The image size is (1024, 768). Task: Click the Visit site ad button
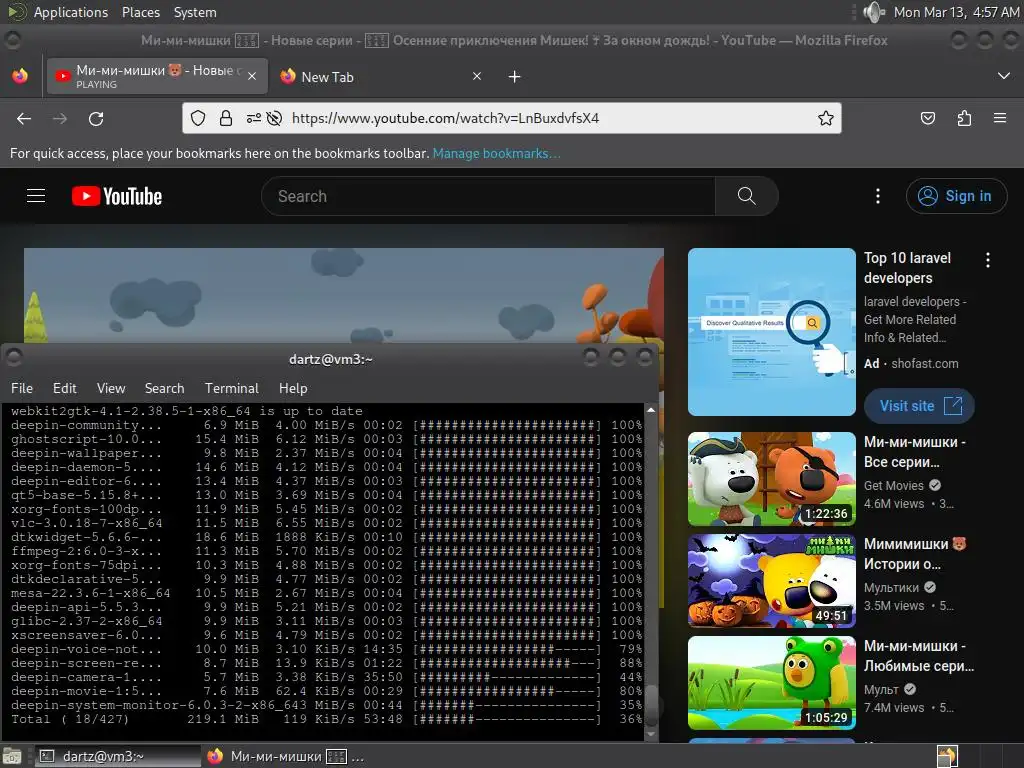[920, 406]
